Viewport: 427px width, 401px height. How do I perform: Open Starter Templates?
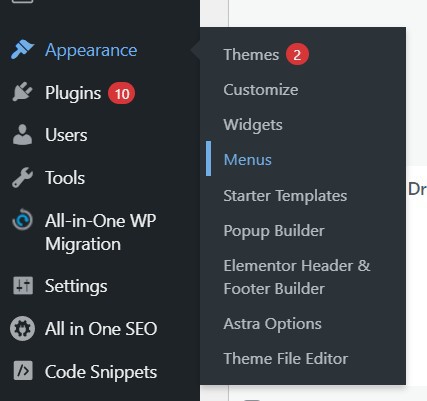coord(285,196)
